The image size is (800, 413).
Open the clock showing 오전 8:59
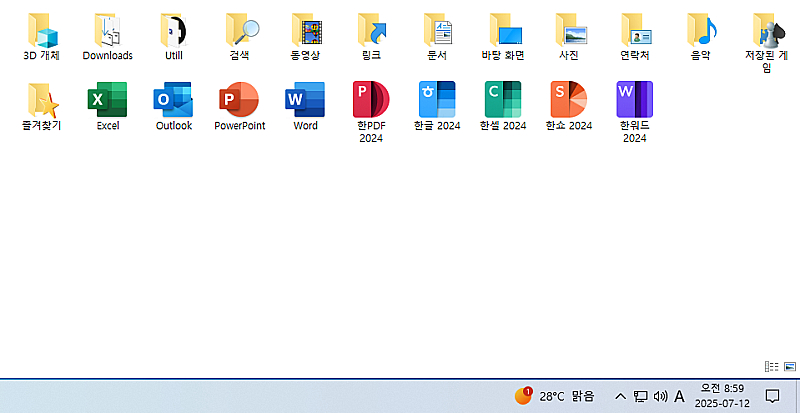pos(722,396)
